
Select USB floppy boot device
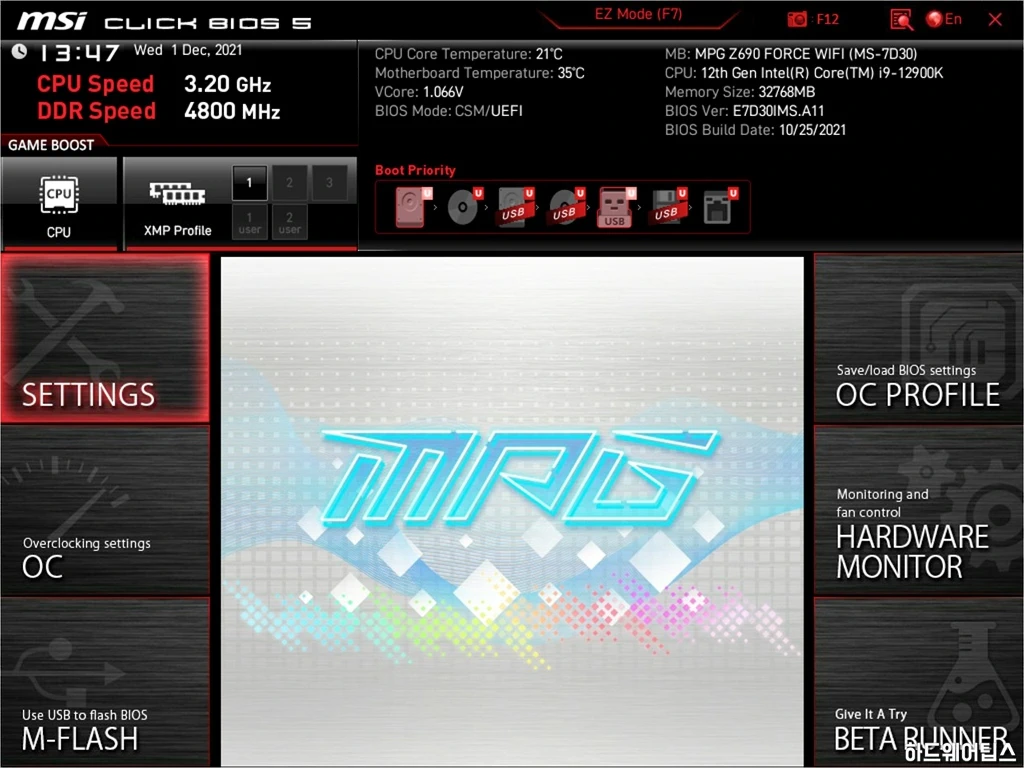(x=668, y=207)
